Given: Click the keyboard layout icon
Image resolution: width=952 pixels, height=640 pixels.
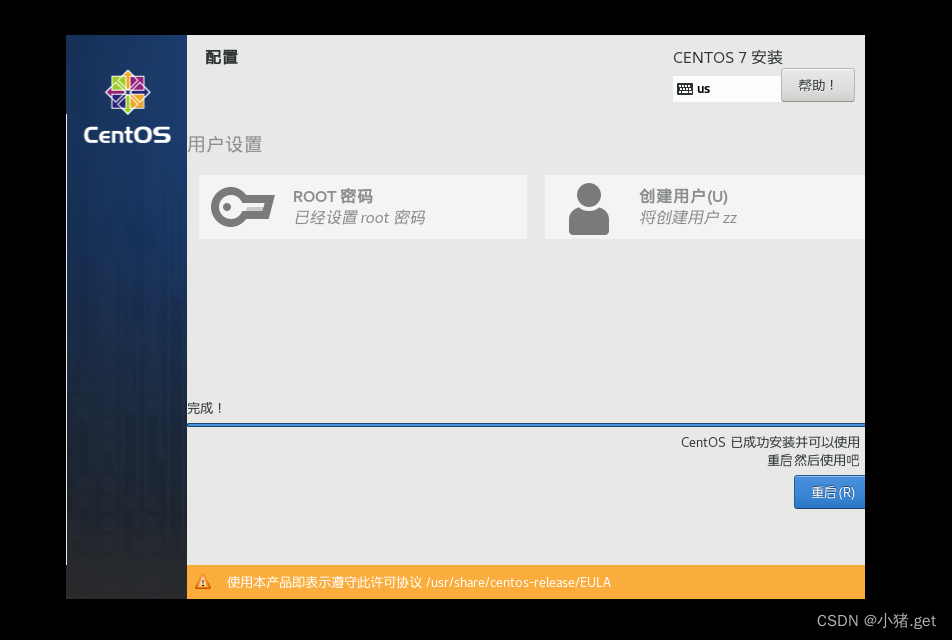Looking at the screenshot, I should 685,89.
